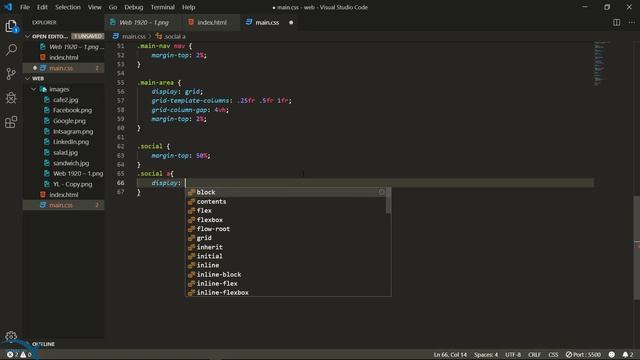The height and width of the screenshot is (360, 640).
Task: Select 'contents' from the suggestion list
Action: click(x=286, y=202)
